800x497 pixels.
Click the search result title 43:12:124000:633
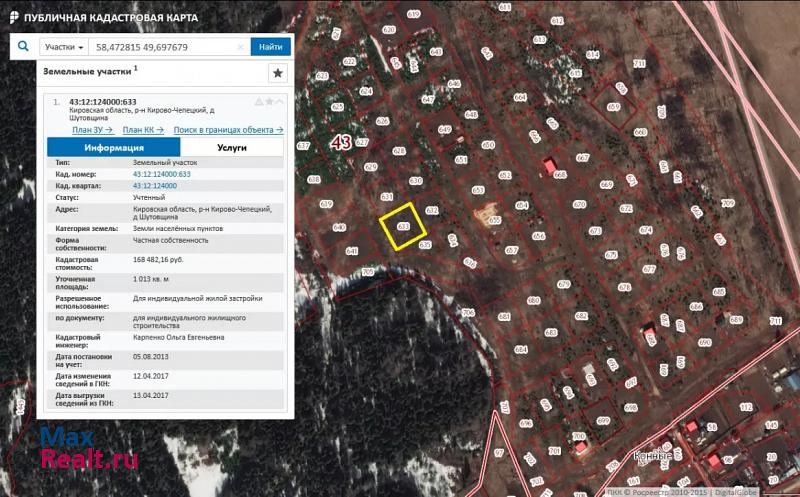(x=103, y=102)
